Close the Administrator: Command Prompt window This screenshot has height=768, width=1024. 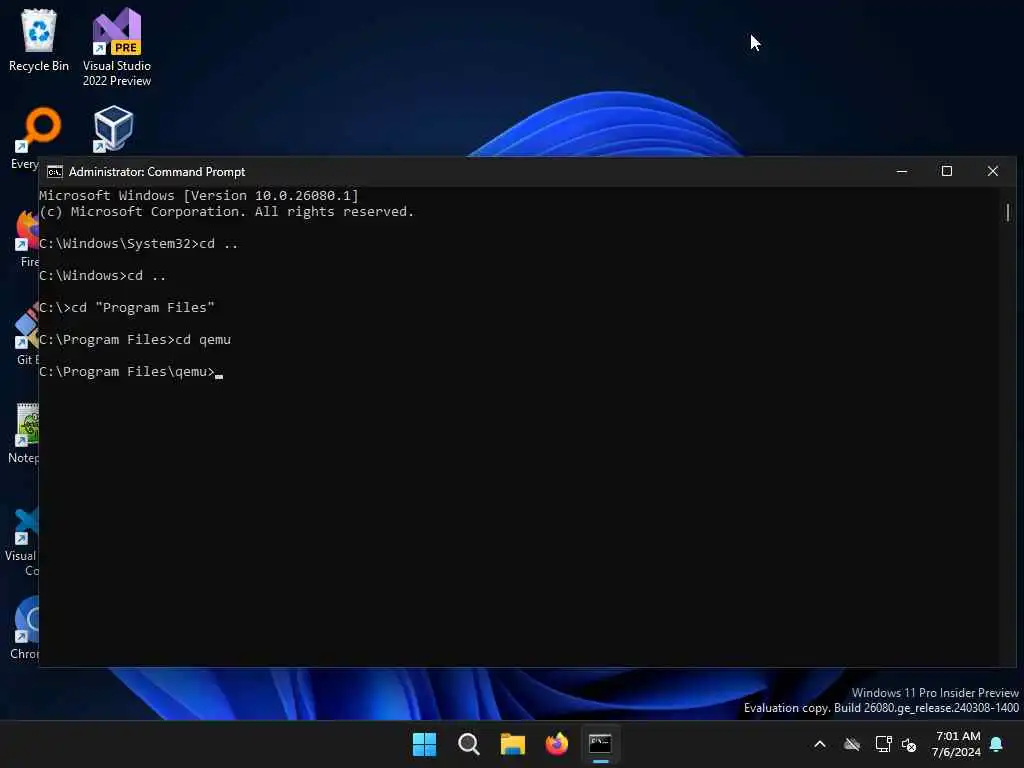pyautogui.click(x=993, y=171)
